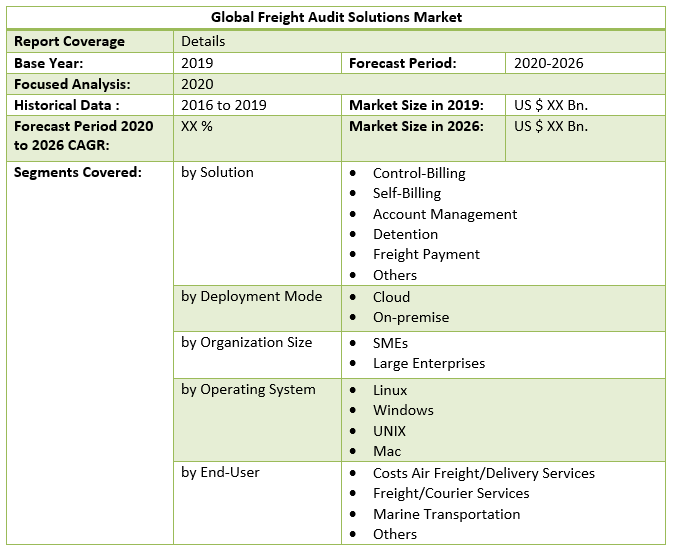
Task: Select Historical Data 2016 to 2019 cell
Action: [226, 105]
